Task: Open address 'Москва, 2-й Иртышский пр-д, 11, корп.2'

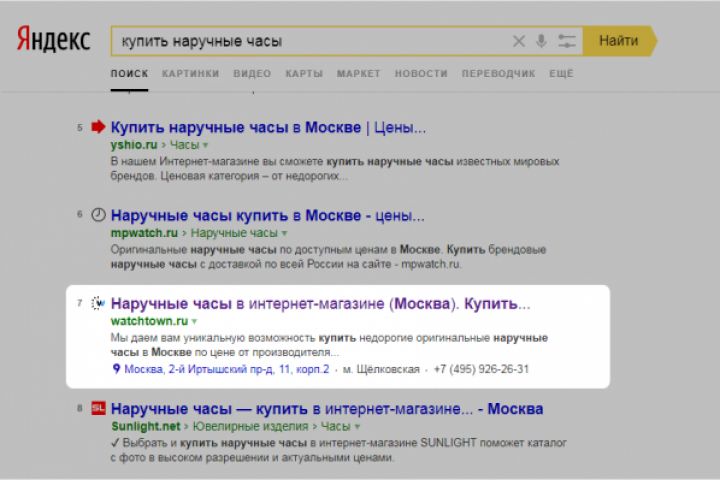Action: [x=227, y=369]
